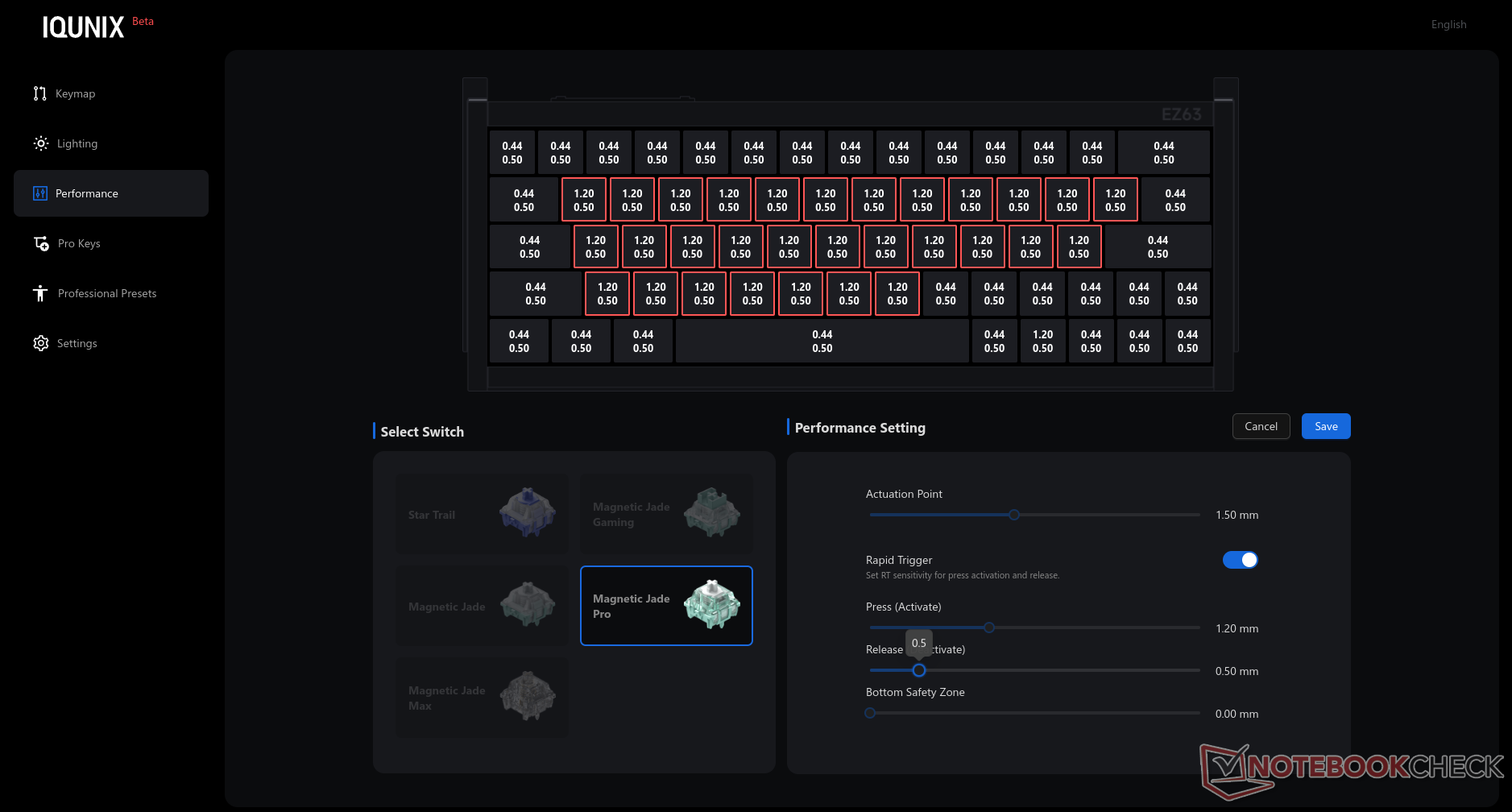Click the Magnetic Jade Max switch image
1512x812 pixels.
pyautogui.click(x=528, y=696)
